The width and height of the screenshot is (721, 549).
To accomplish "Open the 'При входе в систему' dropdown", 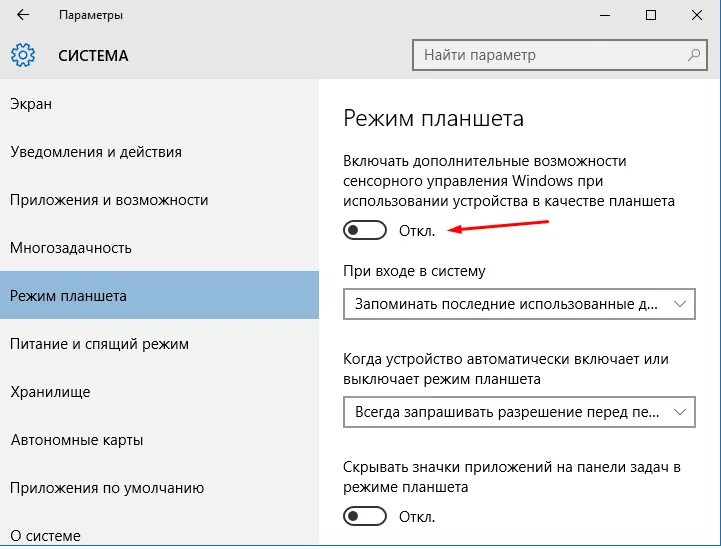I will 519,304.
